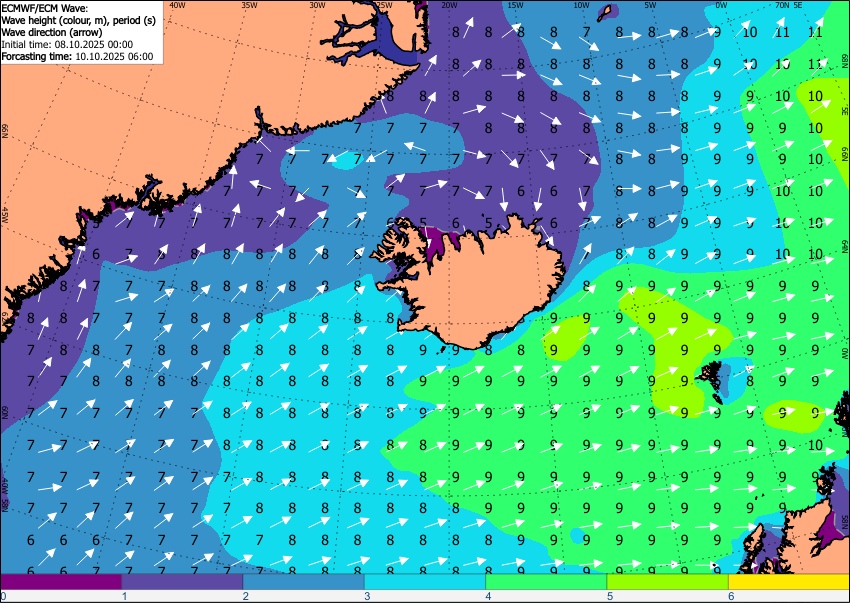
Task: Click the "Wave direction (arrow)" text
Action: click(x=51, y=32)
